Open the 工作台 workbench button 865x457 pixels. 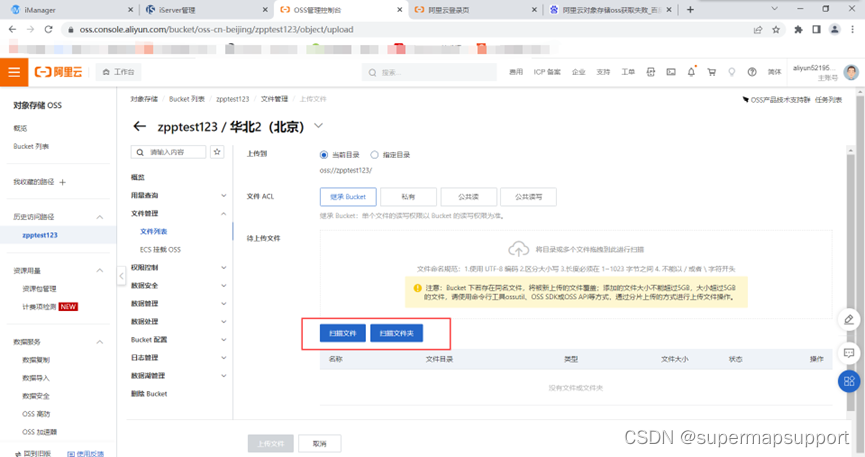click(119, 72)
